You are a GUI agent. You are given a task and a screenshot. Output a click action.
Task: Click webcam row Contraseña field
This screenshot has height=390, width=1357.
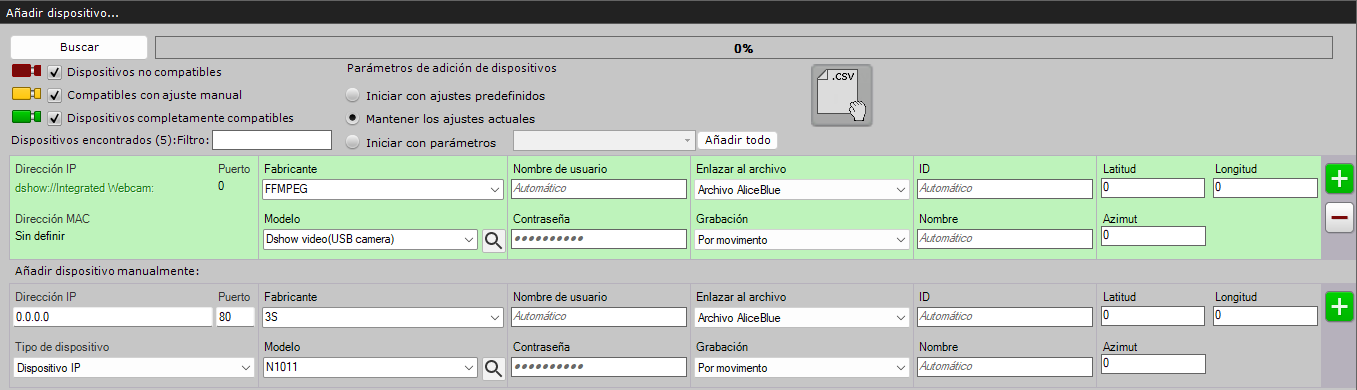point(598,239)
